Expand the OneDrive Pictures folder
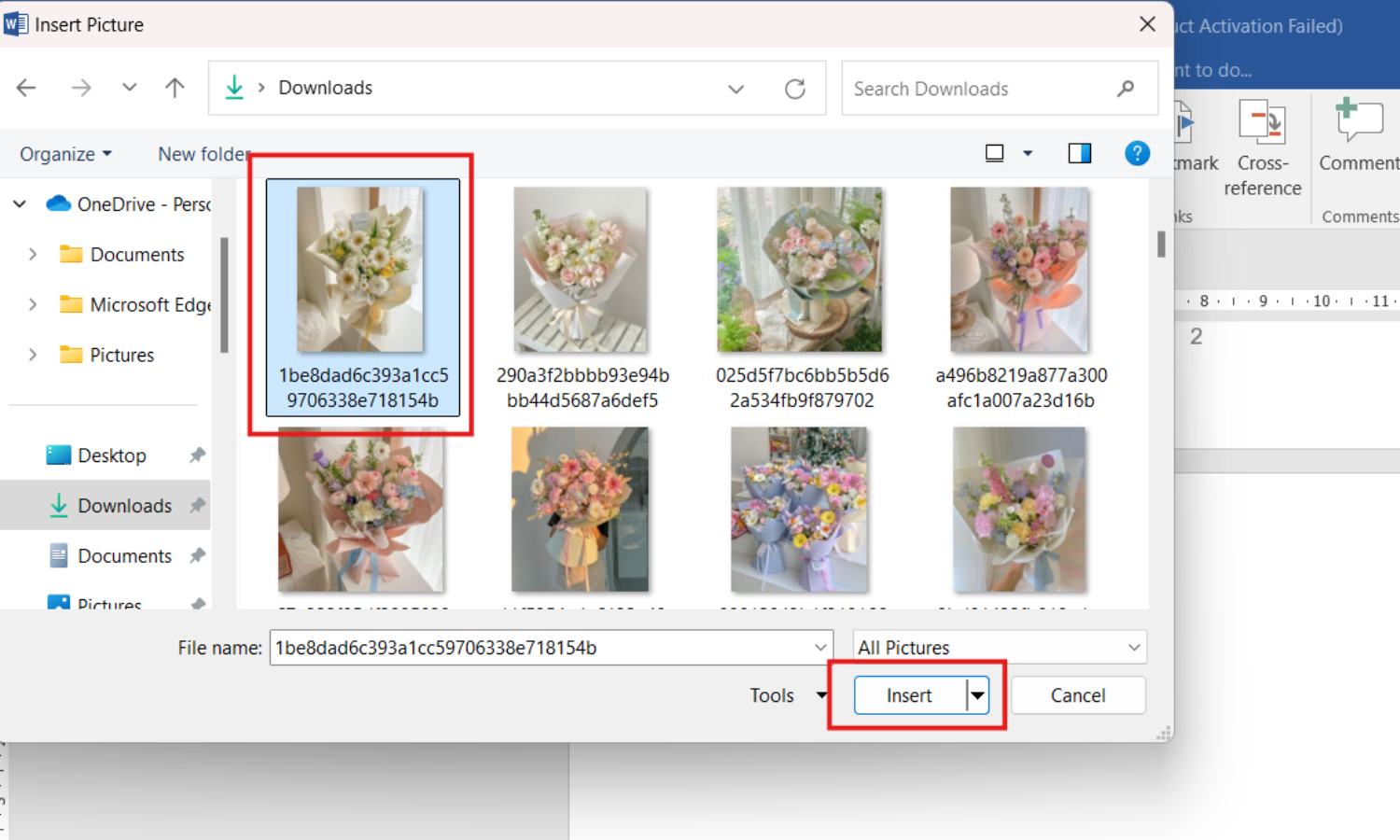This screenshot has height=840, width=1400. point(33,355)
